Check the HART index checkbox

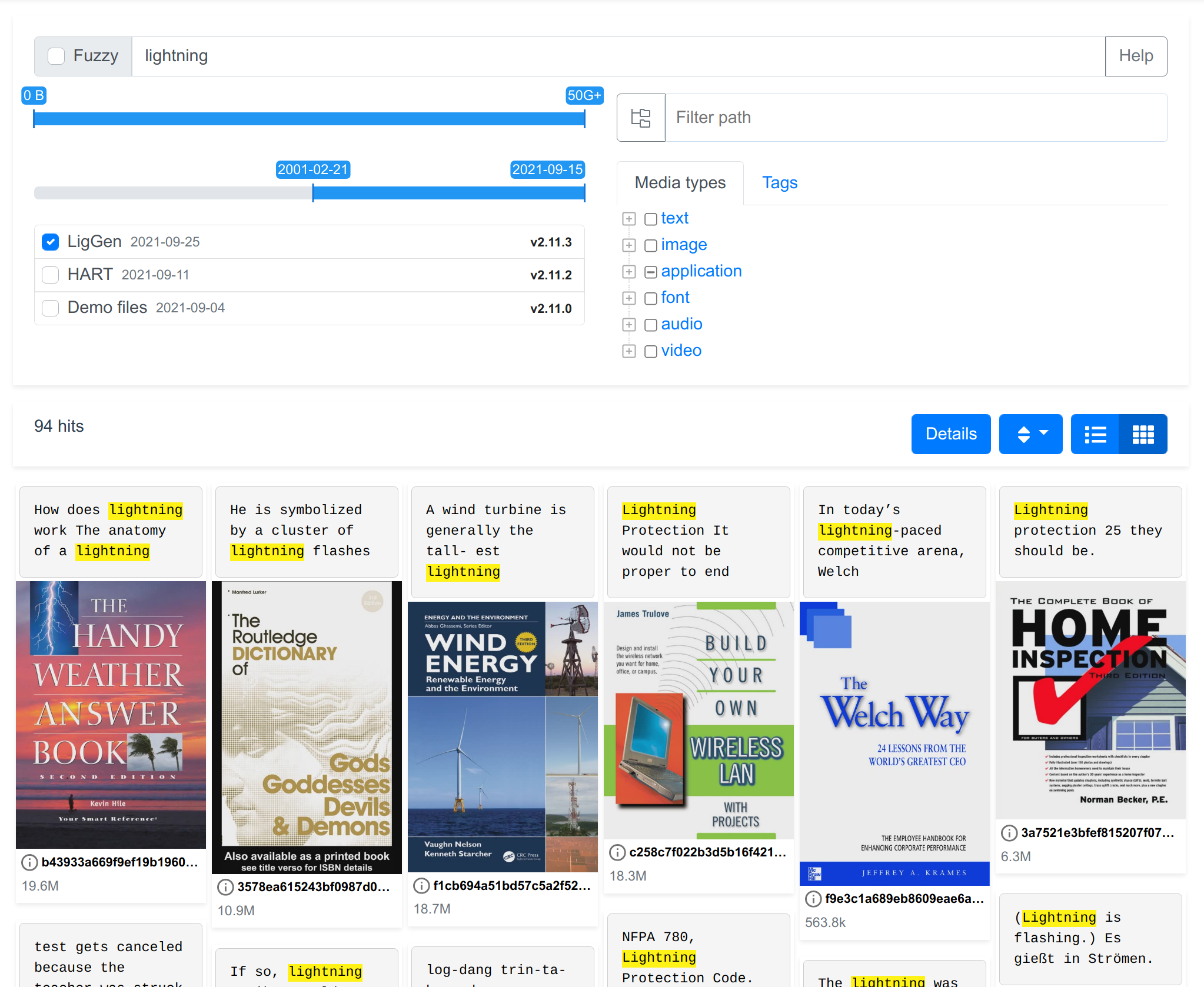[51, 275]
